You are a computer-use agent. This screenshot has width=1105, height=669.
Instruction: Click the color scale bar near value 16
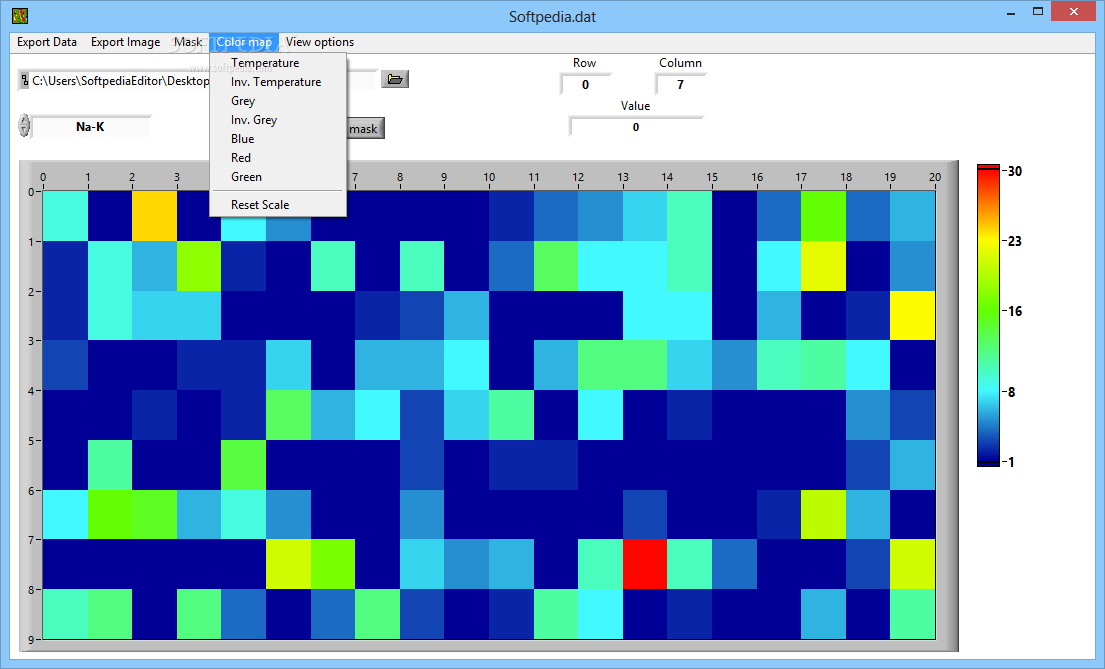[988, 311]
